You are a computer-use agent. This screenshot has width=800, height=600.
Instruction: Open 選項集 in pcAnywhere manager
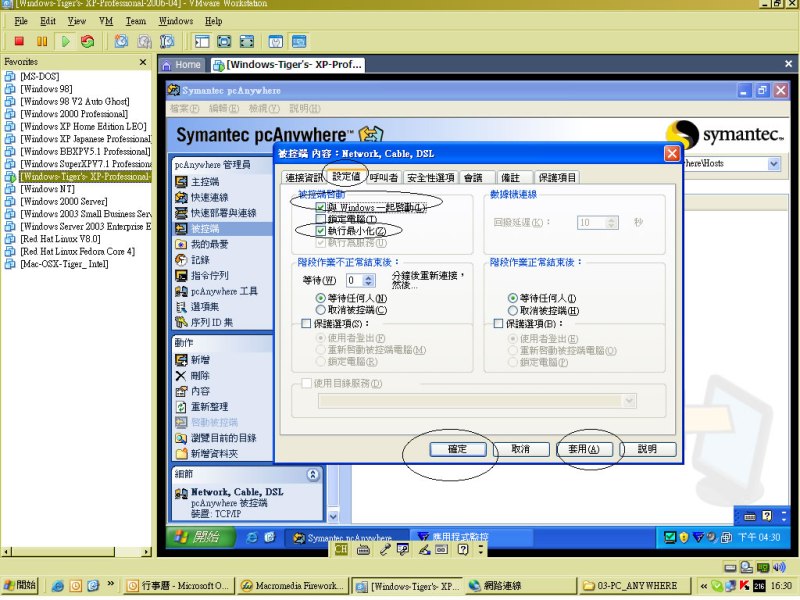[x=205, y=307]
